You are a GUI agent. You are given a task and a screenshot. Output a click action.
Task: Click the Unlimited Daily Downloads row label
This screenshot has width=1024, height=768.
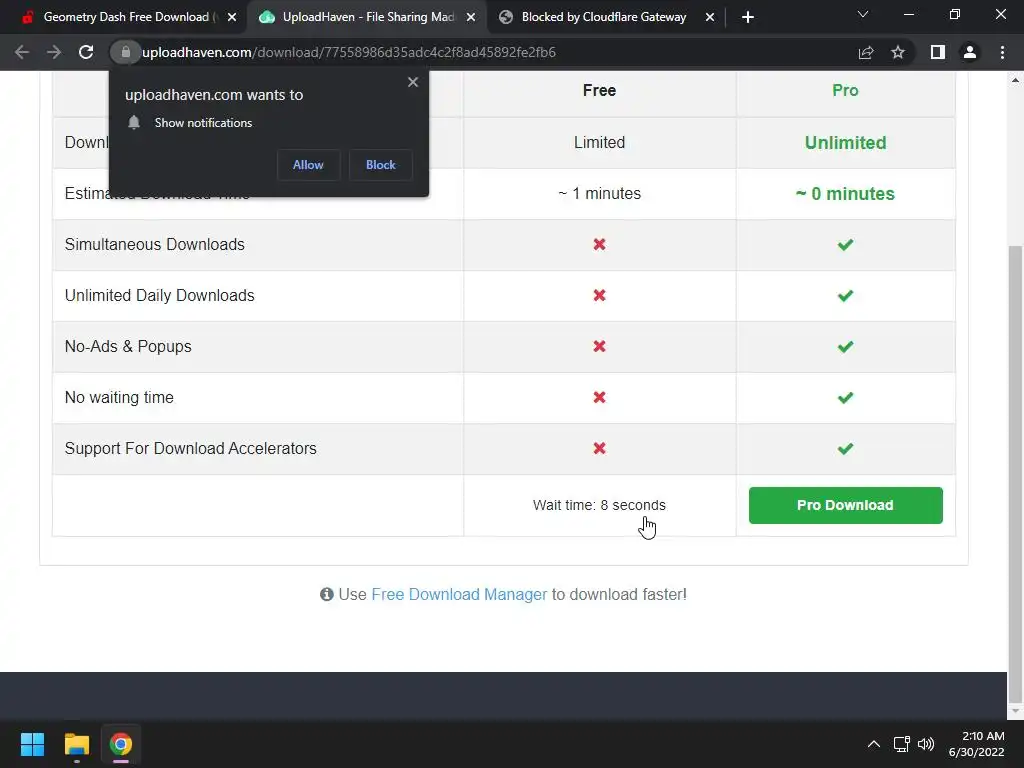point(159,295)
